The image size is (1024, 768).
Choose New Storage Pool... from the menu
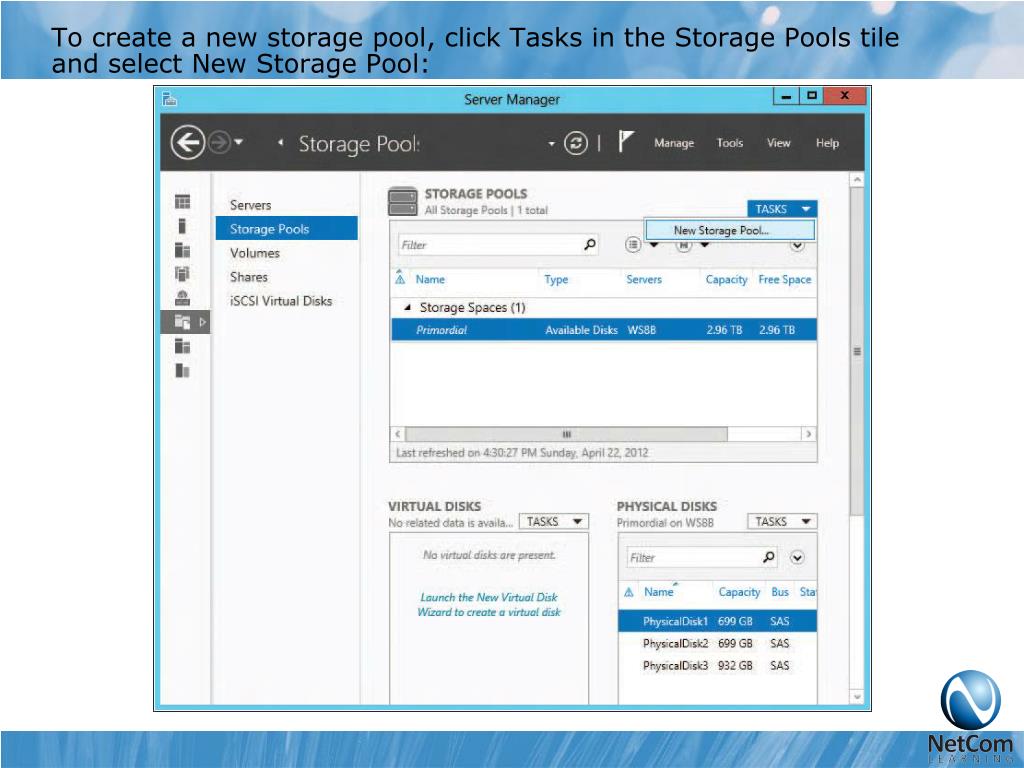click(x=730, y=230)
